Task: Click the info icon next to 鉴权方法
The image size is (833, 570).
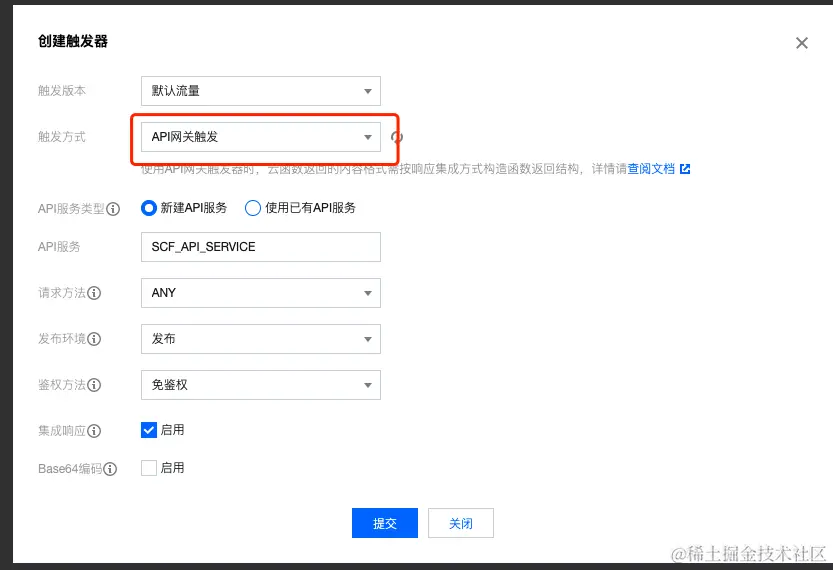Action: [x=94, y=385]
